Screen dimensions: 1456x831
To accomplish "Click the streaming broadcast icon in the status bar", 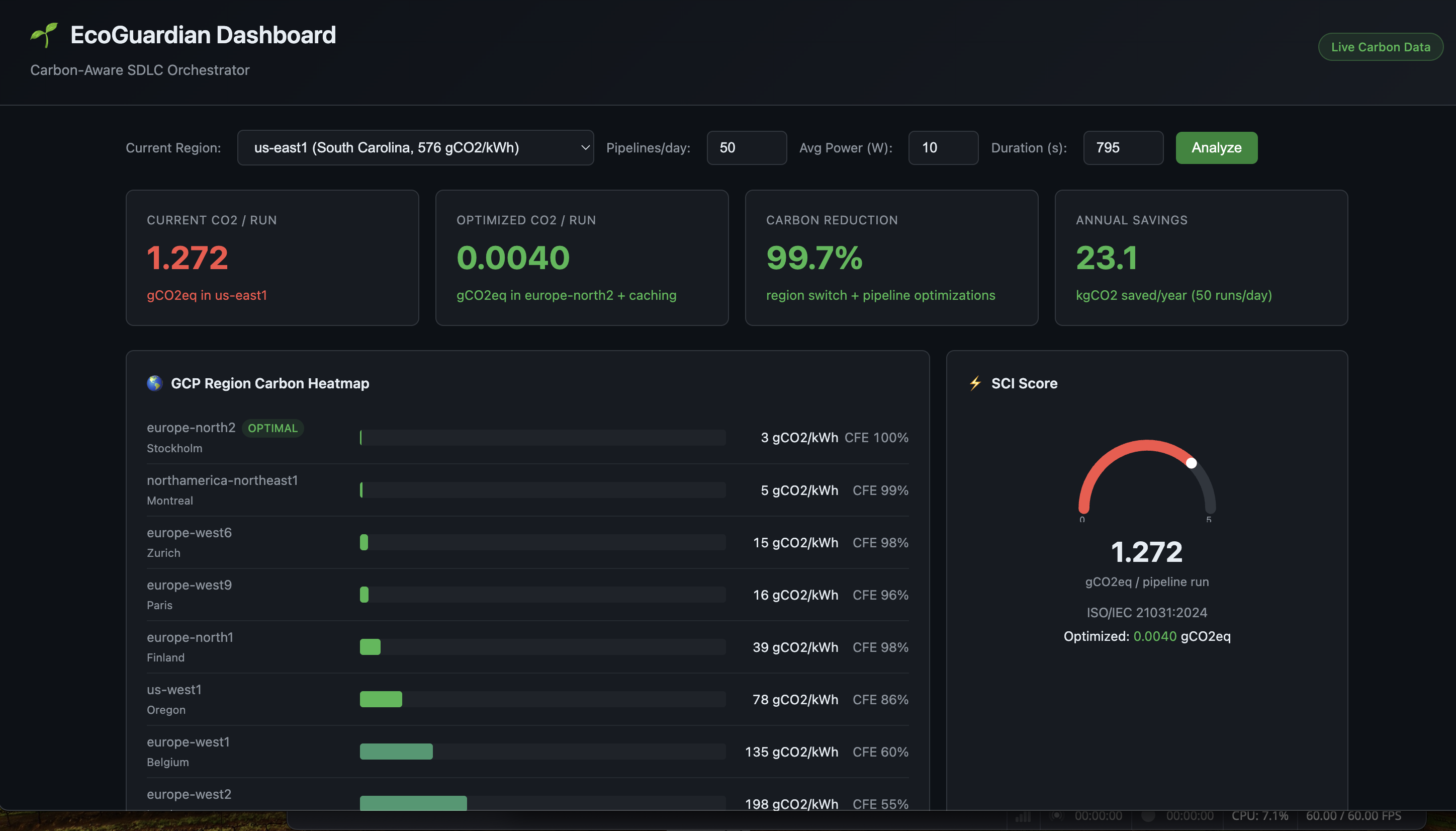I will 1057,815.
